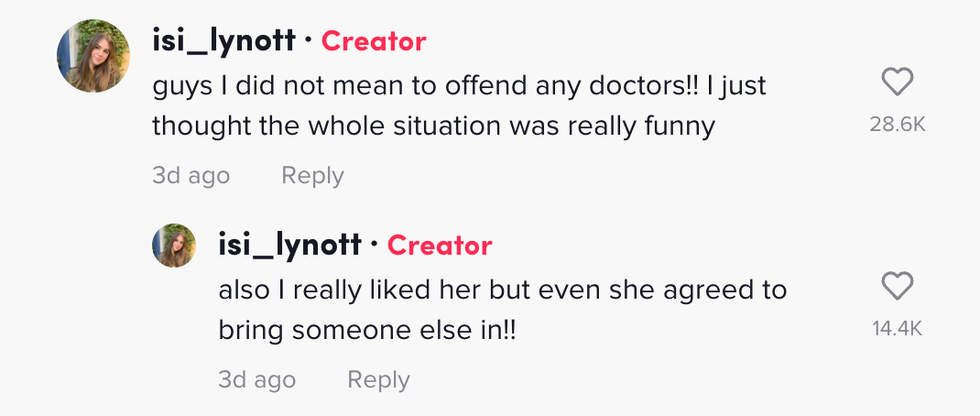980x416 pixels.
Task: Click the line "also I really liked her"
Action: pyautogui.click(x=502, y=290)
